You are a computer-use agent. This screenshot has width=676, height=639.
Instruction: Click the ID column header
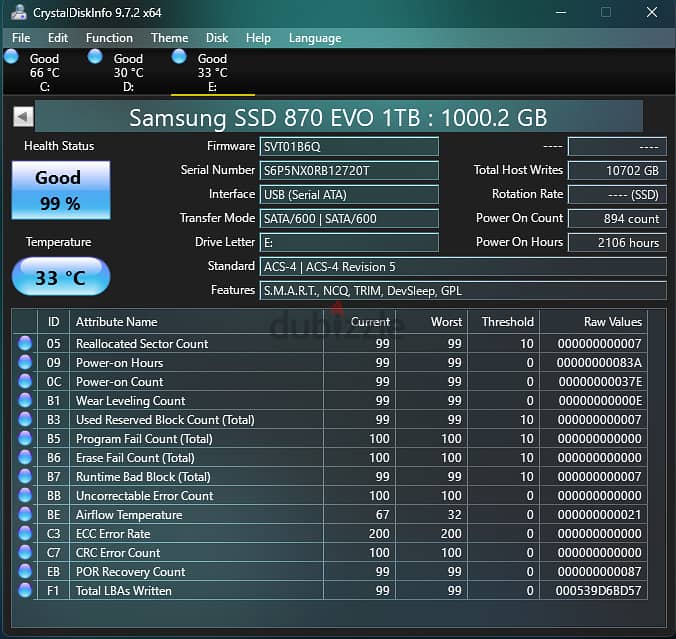pyautogui.click(x=53, y=322)
